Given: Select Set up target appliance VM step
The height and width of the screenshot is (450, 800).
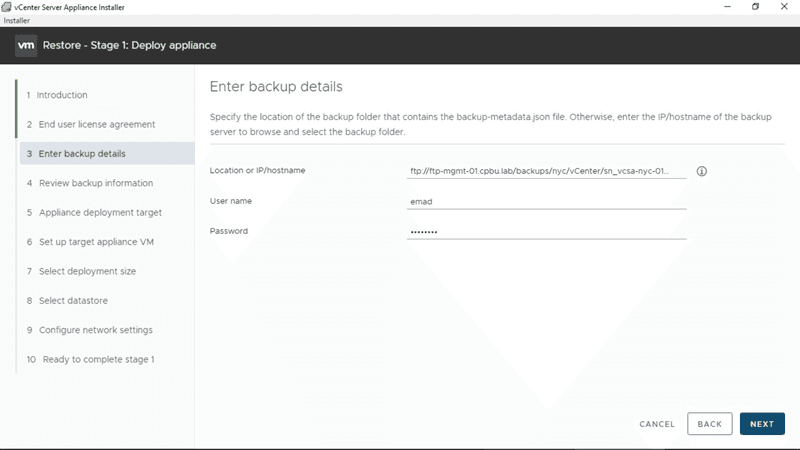Looking at the screenshot, I should pos(96,242).
